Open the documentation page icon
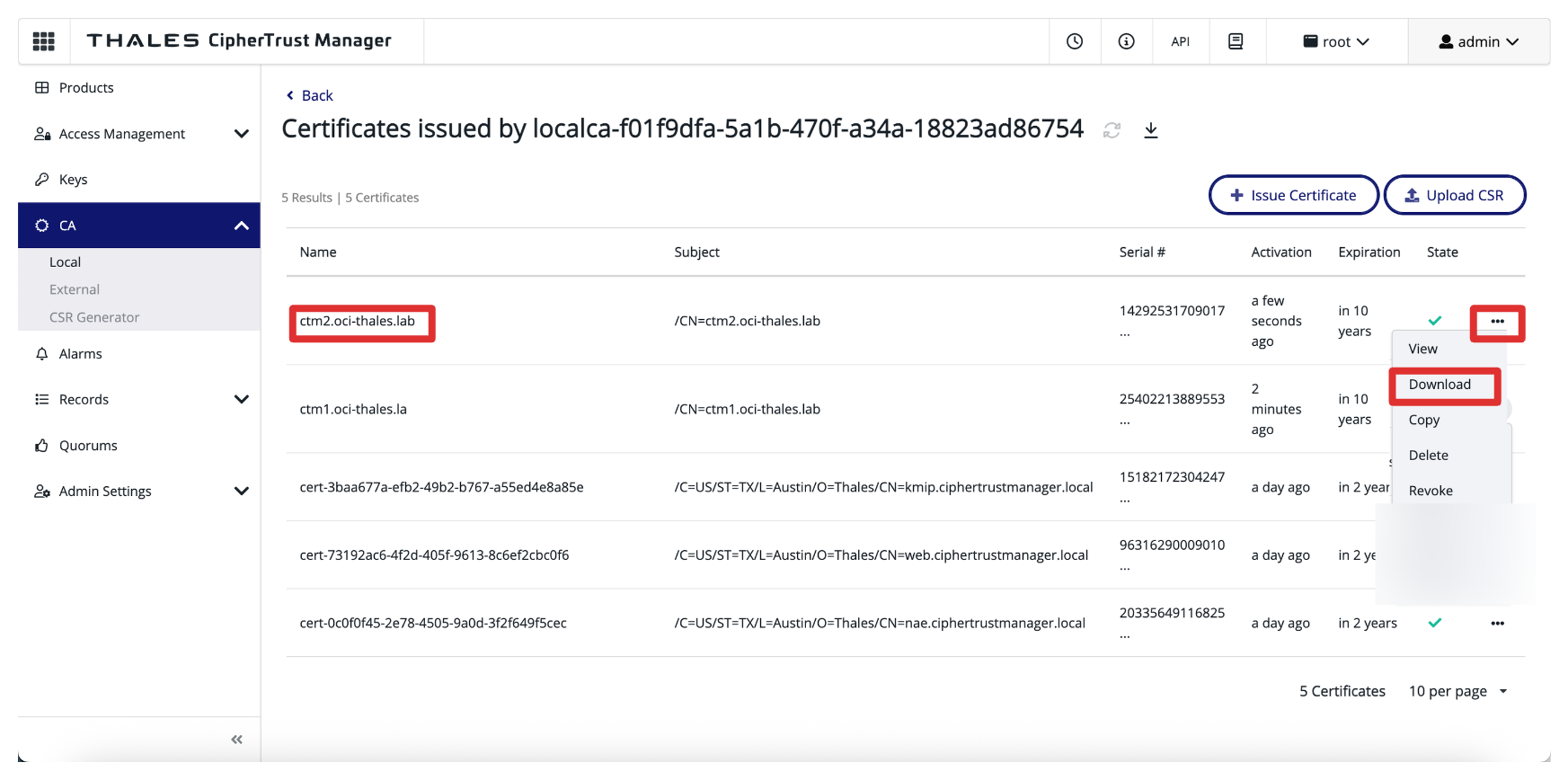Viewport: 1568px width, 780px height. pos(1236,41)
